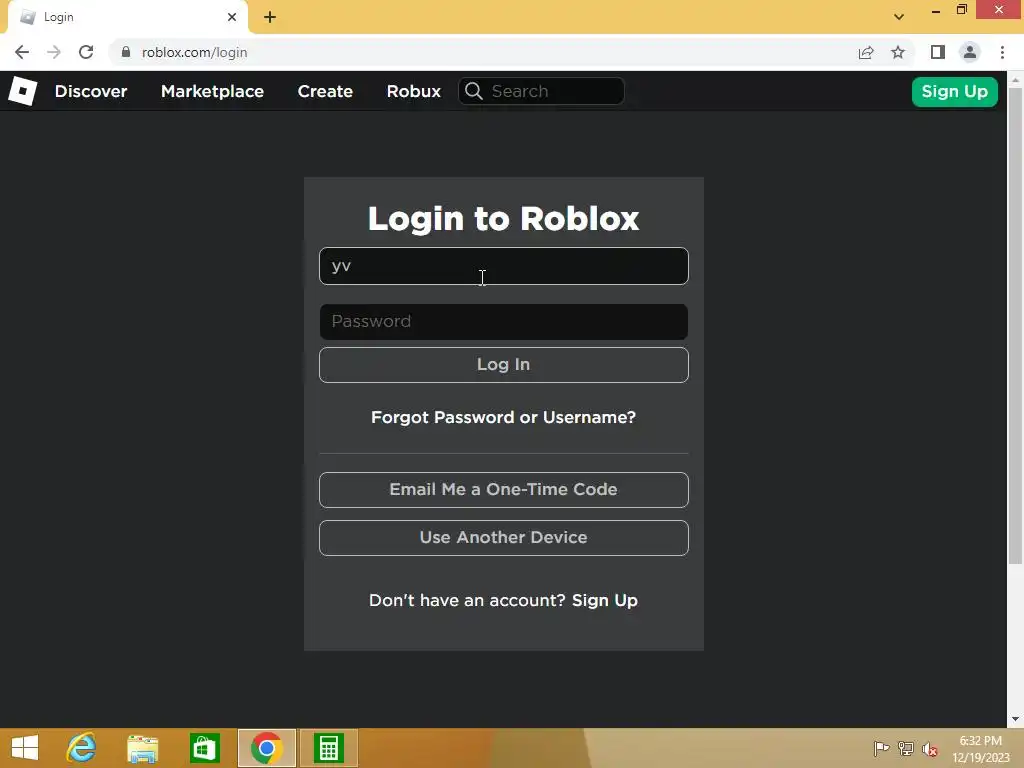This screenshot has width=1024, height=768.
Task: Click the search magnifier icon
Action: [474, 91]
